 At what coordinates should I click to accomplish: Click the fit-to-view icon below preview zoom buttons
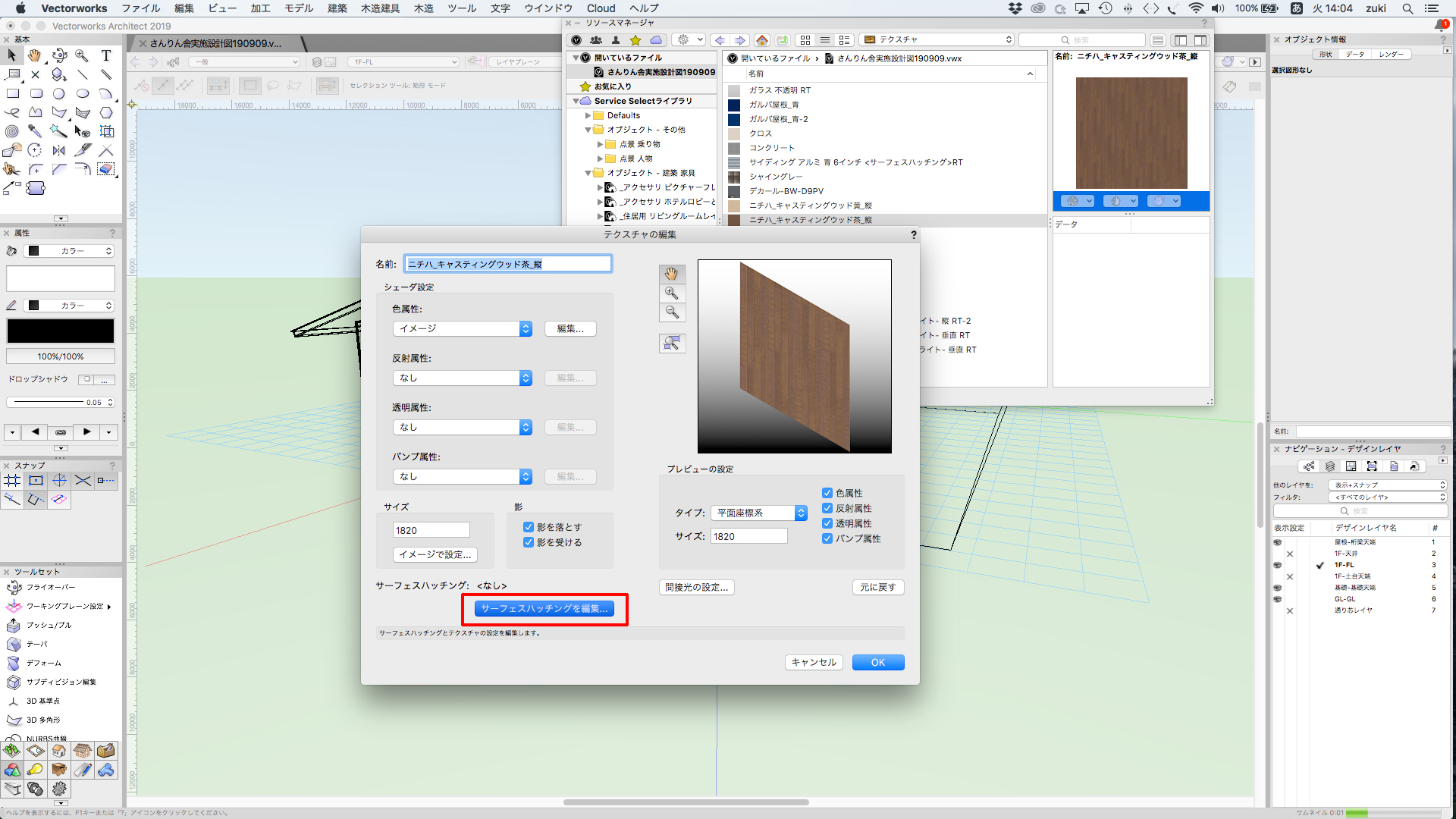(x=672, y=344)
